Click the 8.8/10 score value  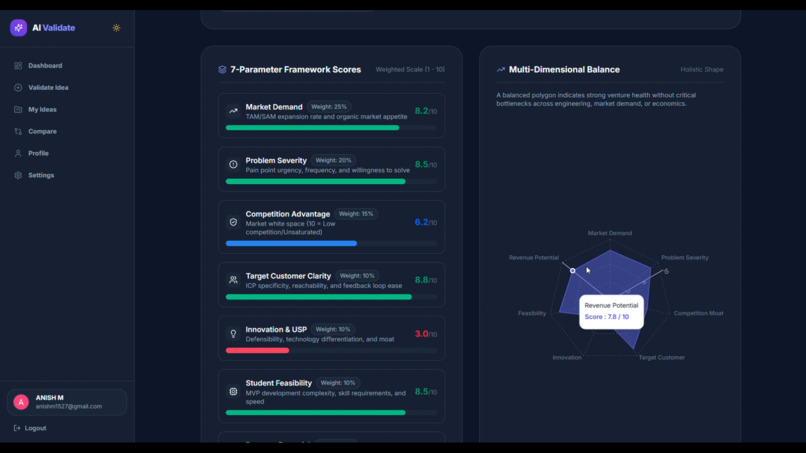426,280
